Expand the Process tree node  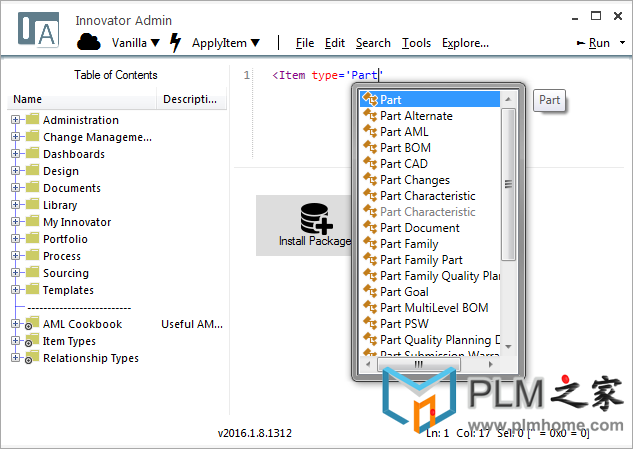15,256
